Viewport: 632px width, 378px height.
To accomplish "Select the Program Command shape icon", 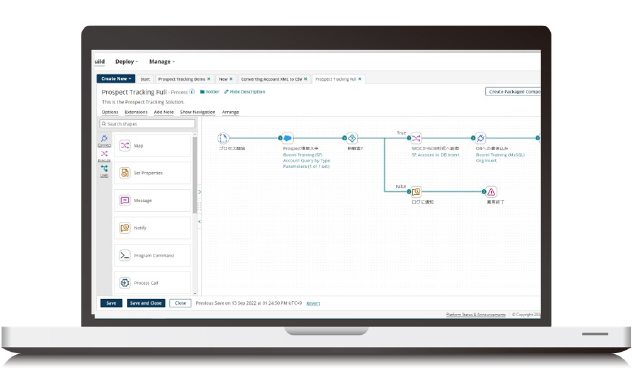I will pyautogui.click(x=125, y=255).
